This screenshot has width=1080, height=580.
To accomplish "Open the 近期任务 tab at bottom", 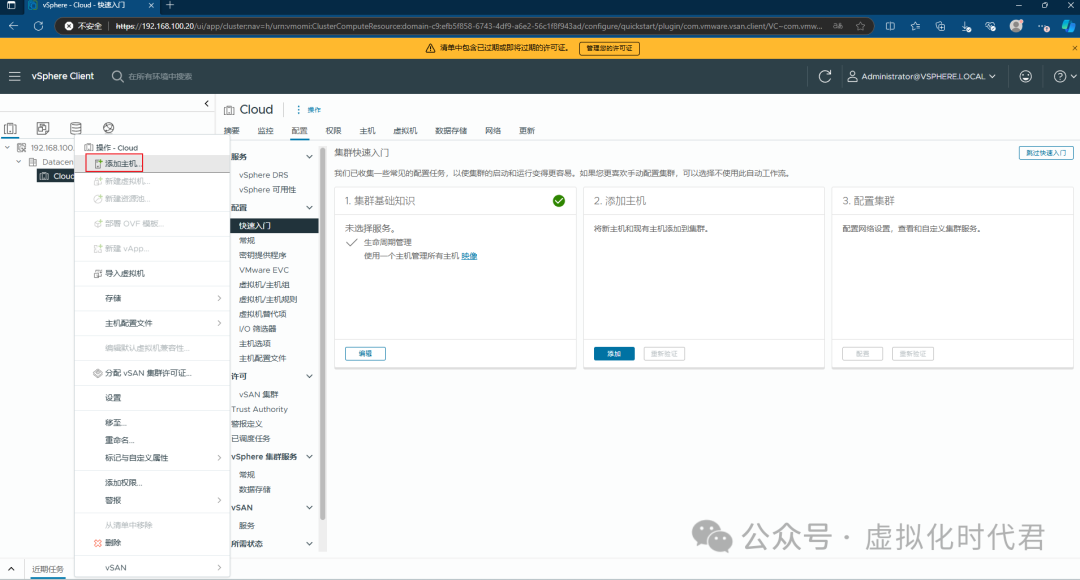I will click(48, 569).
